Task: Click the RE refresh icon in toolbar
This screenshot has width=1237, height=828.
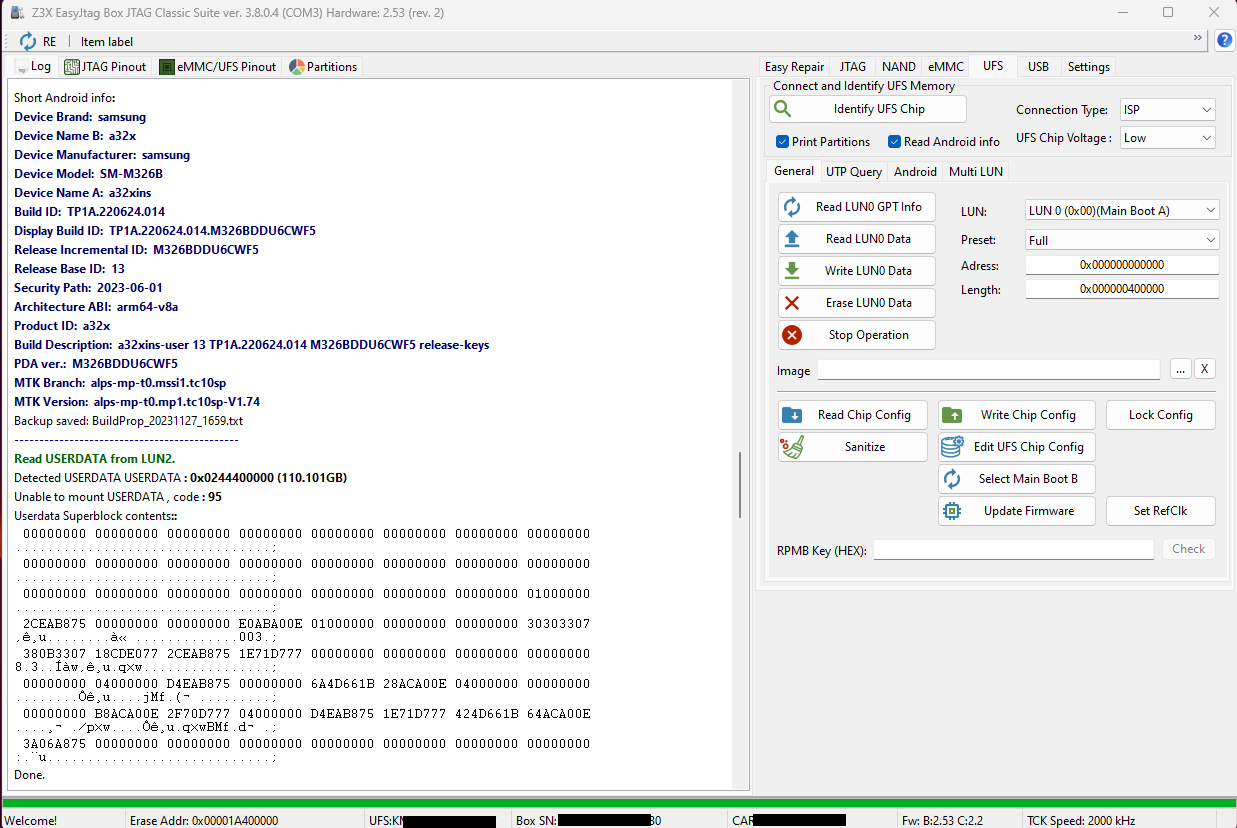Action: (28, 41)
